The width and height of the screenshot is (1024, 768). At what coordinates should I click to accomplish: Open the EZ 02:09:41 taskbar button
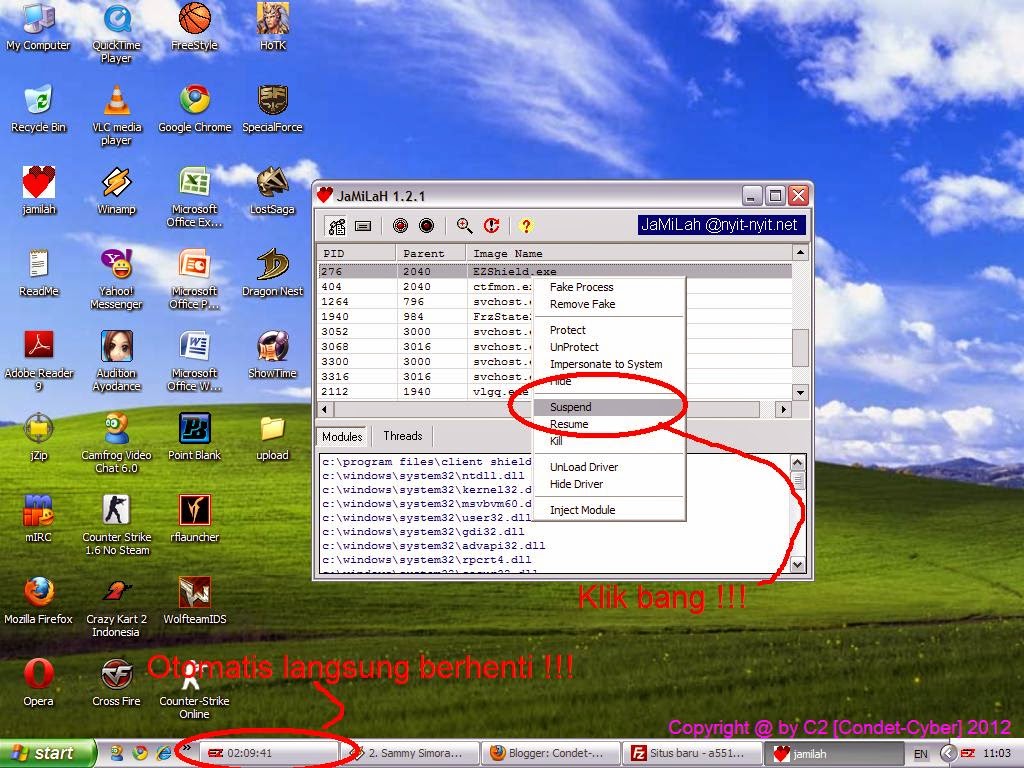[268, 753]
